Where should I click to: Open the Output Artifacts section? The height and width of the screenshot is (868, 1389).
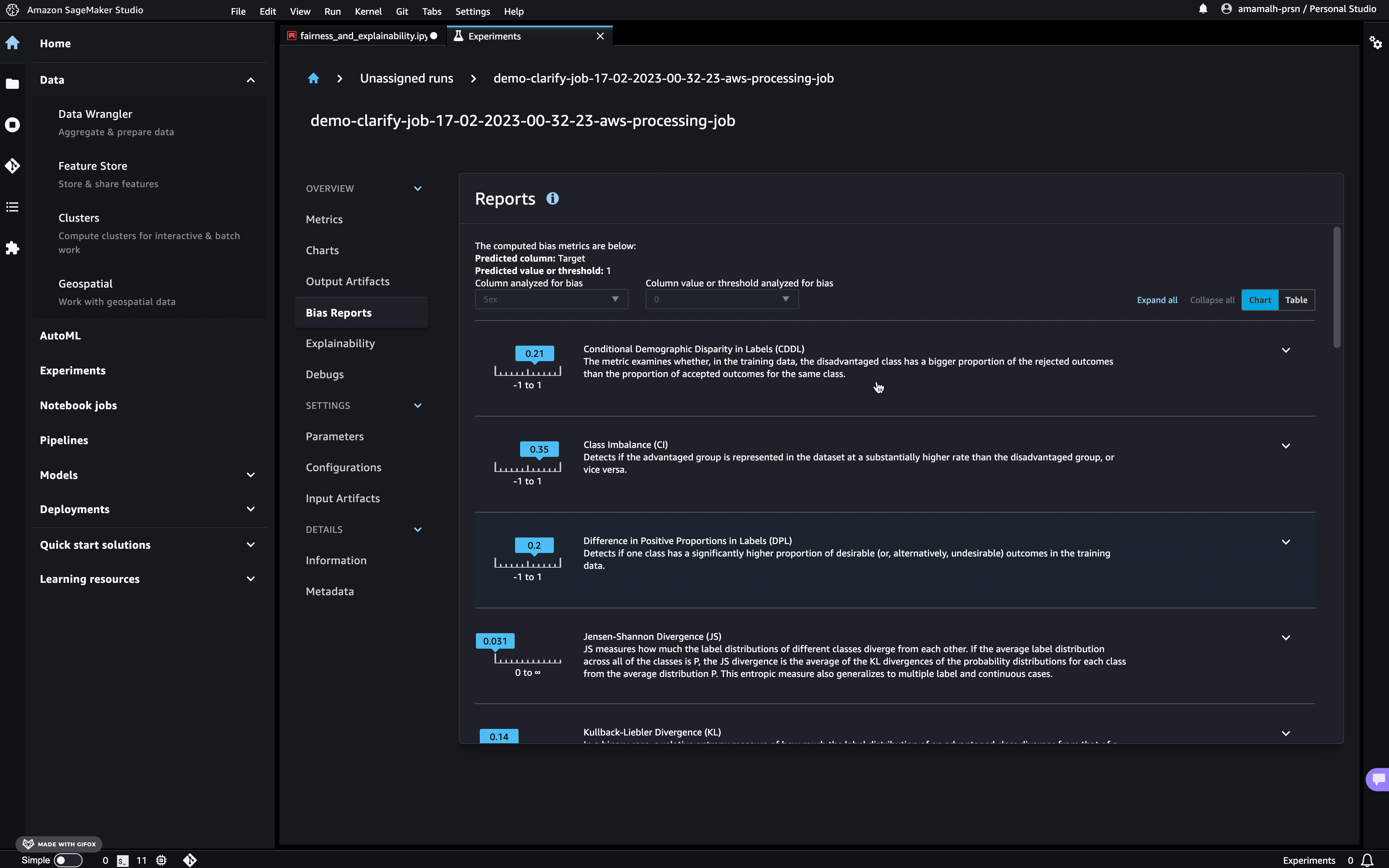(x=347, y=281)
